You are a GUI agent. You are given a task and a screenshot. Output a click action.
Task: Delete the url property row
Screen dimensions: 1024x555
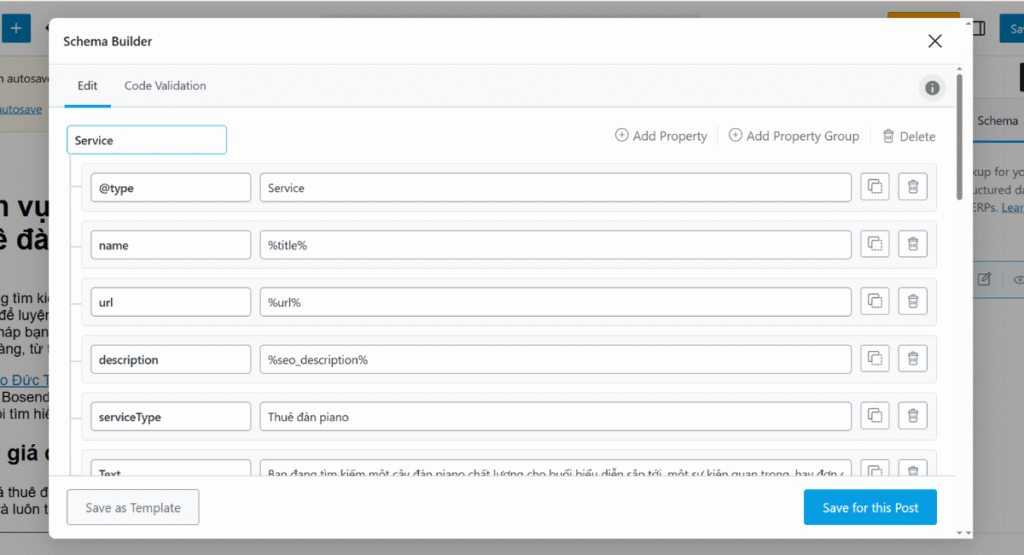912,302
